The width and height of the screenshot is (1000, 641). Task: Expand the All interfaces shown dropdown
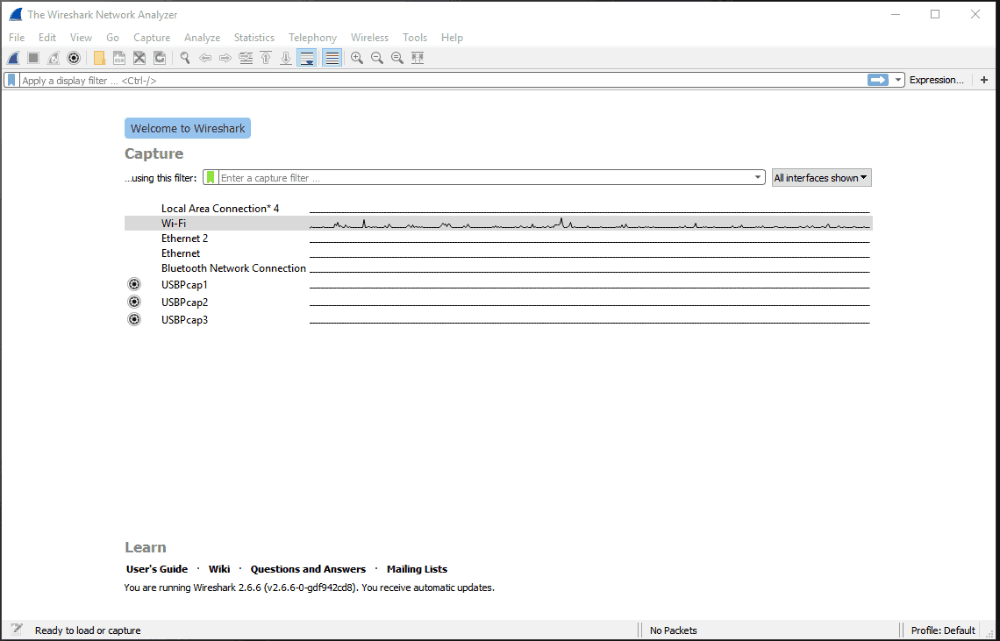(x=821, y=178)
